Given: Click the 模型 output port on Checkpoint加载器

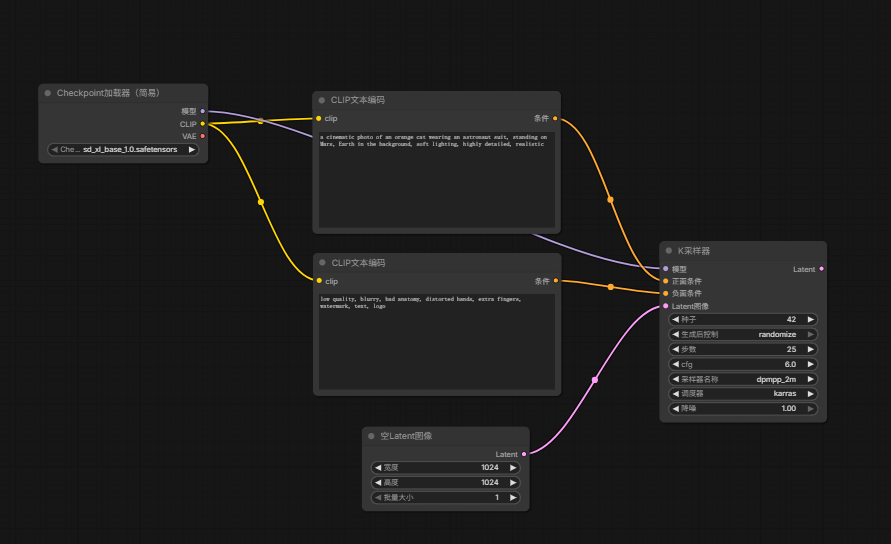Looking at the screenshot, I should pyautogui.click(x=203, y=111).
